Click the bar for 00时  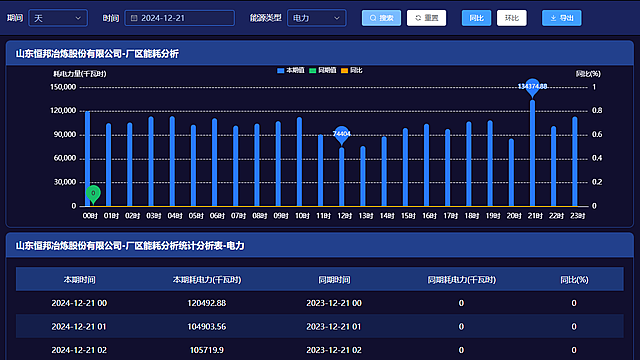pyautogui.click(x=87, y=158)
